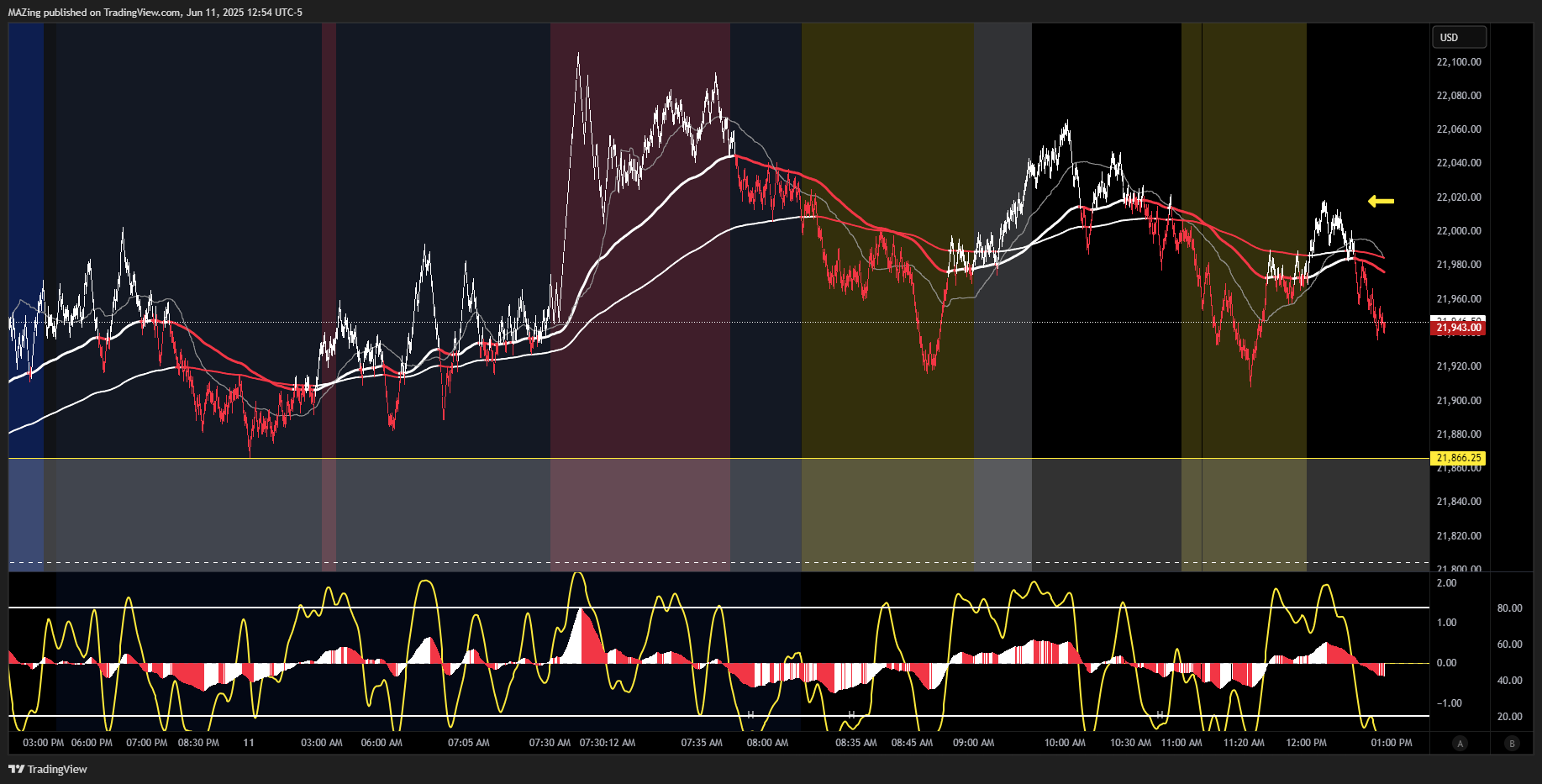Click the 12:00 PM time axis label
1542x784 pixels.
(1307, 743)
